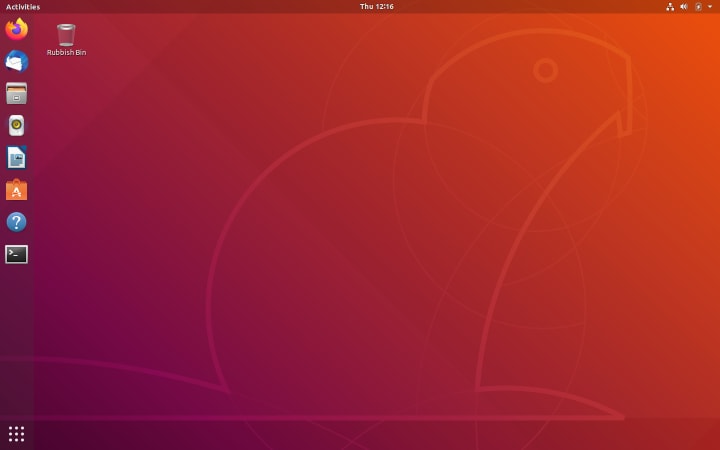The width and height of the screenshot is (720, 450).
Task: Open the clock calendar showing Thu 12:16
Action: 377,6
